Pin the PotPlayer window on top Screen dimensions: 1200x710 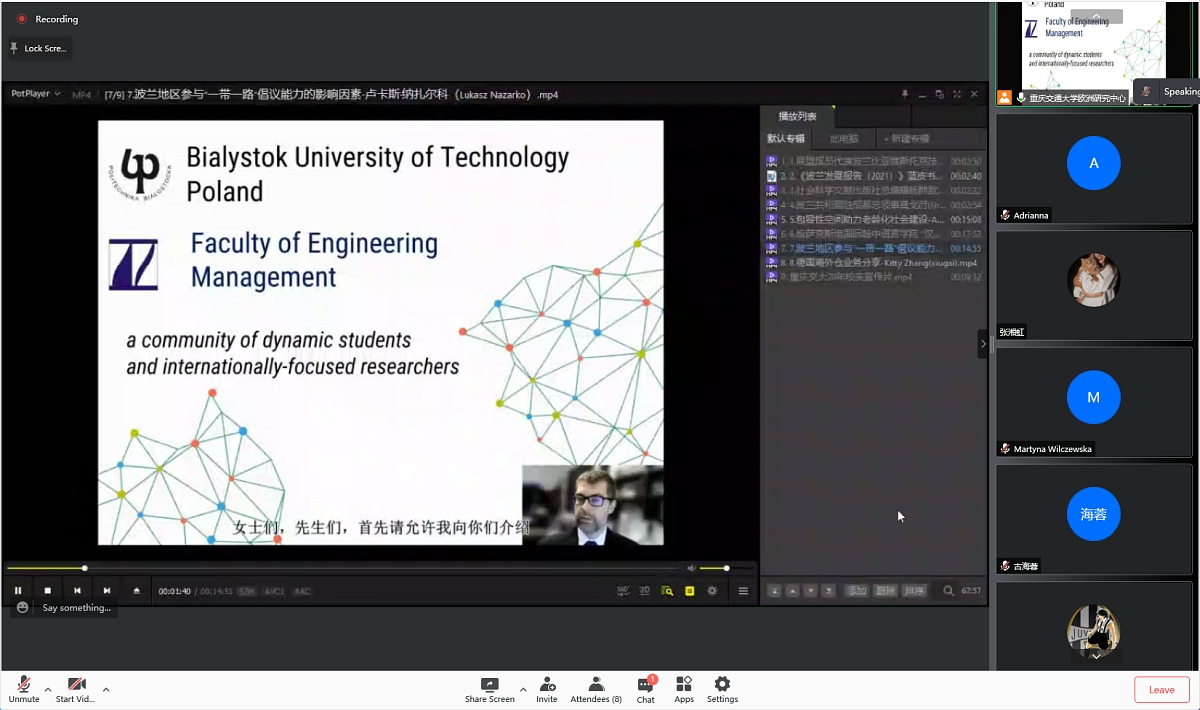[905, 94]
